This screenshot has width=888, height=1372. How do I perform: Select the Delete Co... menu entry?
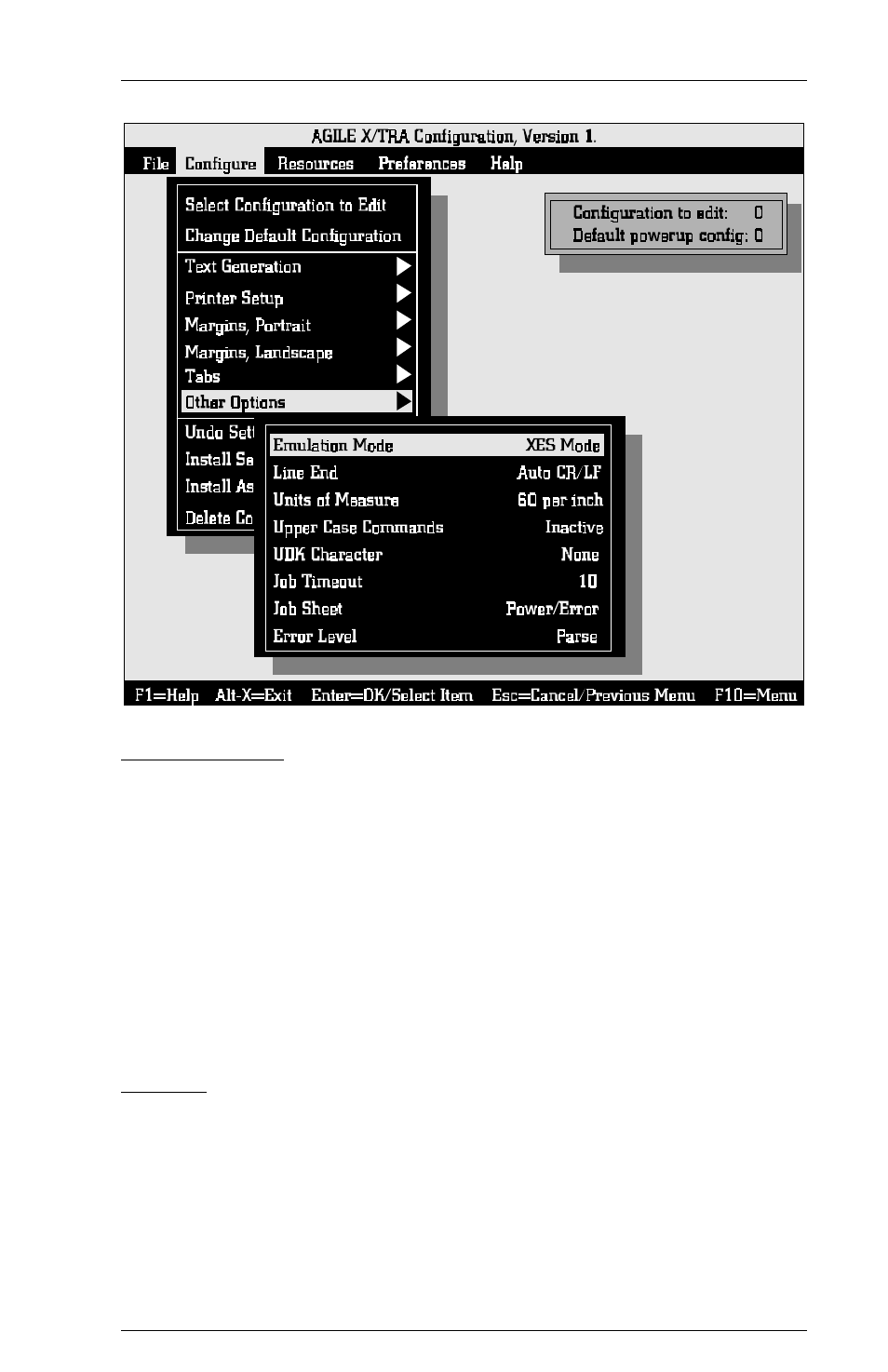(219, 518)
